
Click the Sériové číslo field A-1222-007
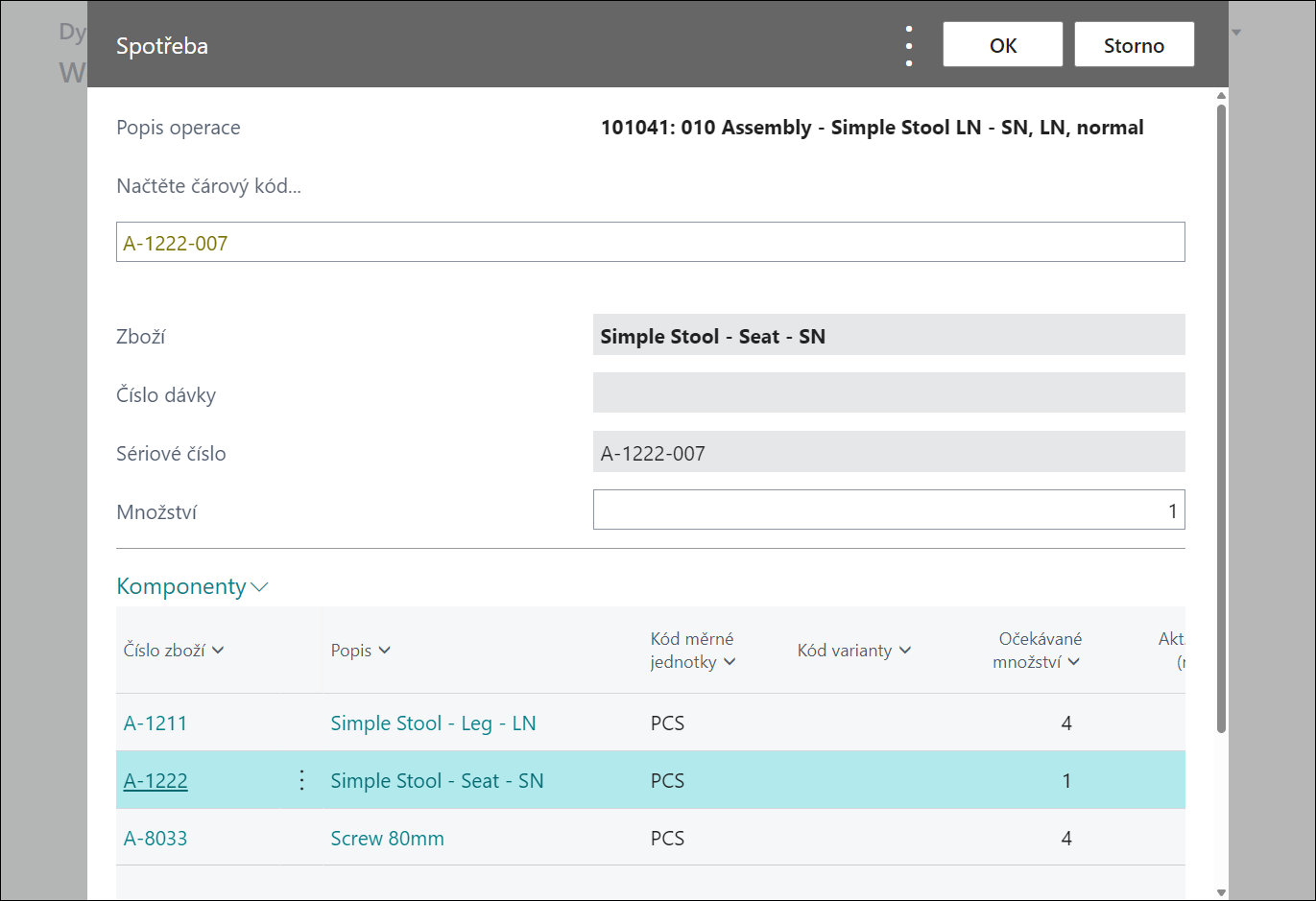click(889, 452)
